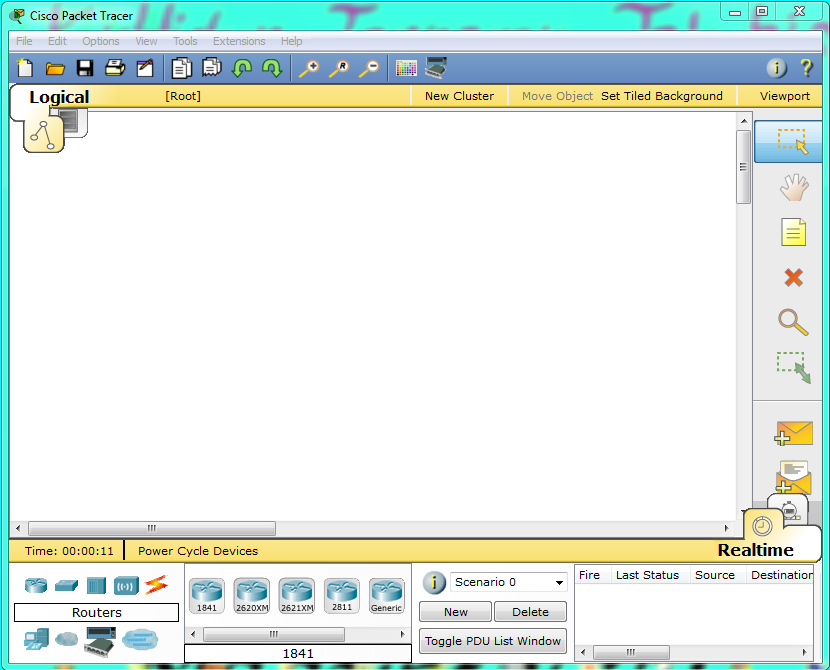Click the Network Information icon in the toolbar

[x=777, y=68]
